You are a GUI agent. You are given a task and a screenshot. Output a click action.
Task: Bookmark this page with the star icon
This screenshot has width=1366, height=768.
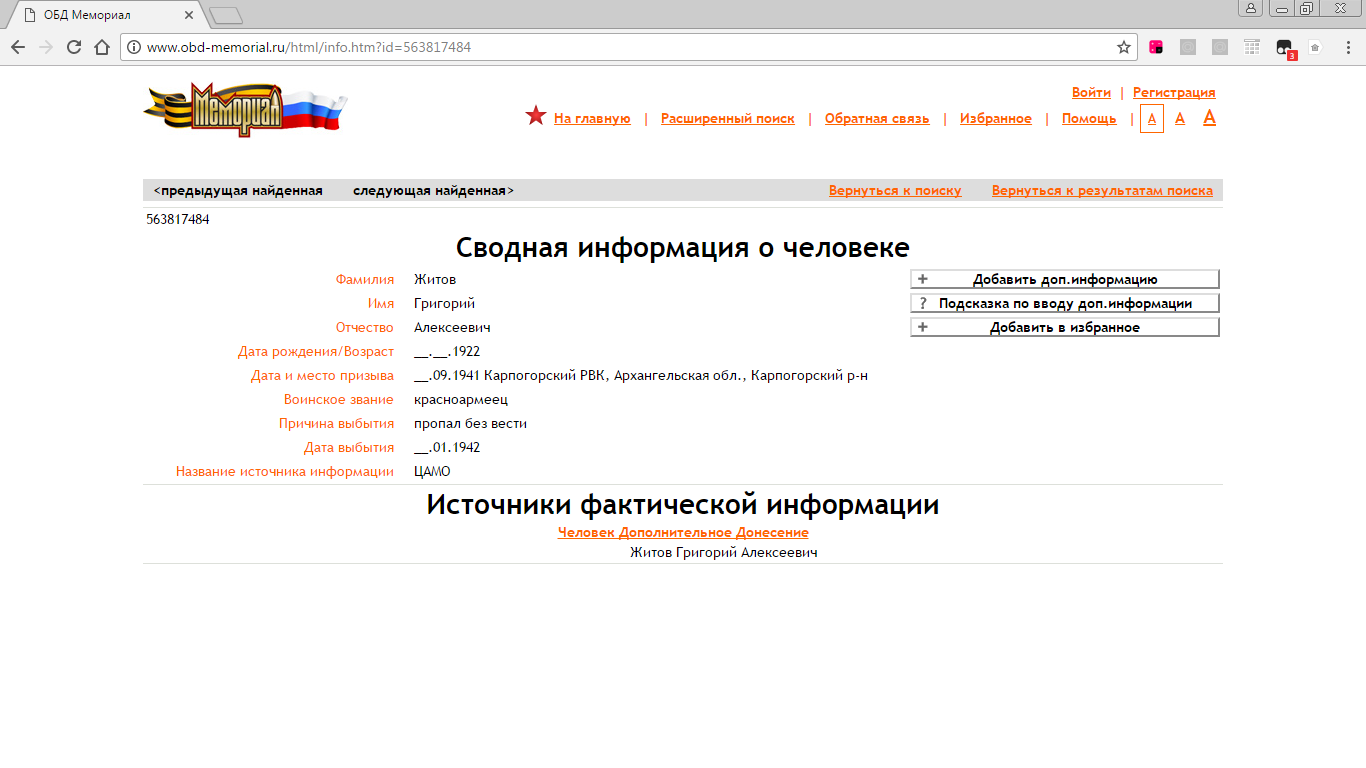pos(1124,47)
